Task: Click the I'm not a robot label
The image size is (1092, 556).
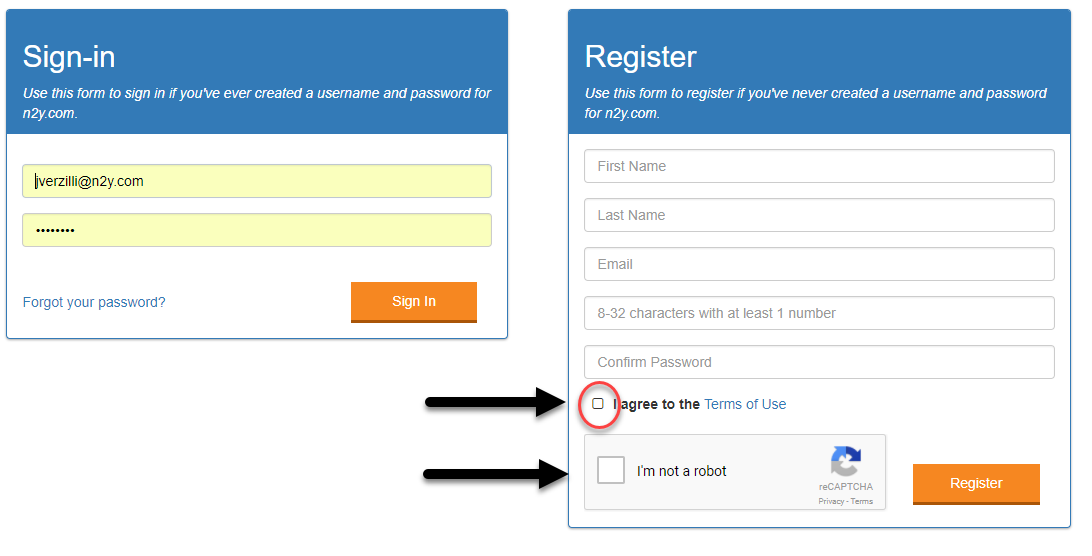Action: 681,471
